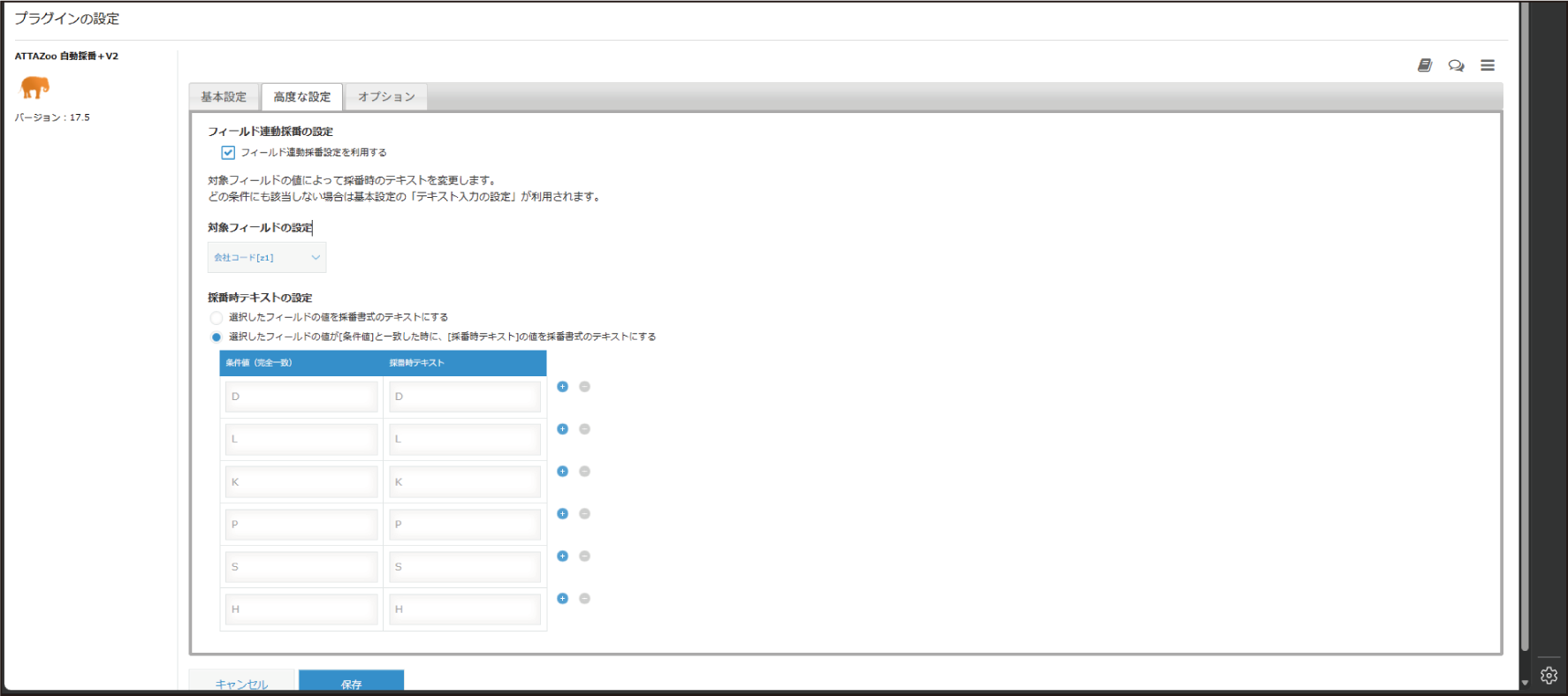Click the キャンセル button

[242, 682]
